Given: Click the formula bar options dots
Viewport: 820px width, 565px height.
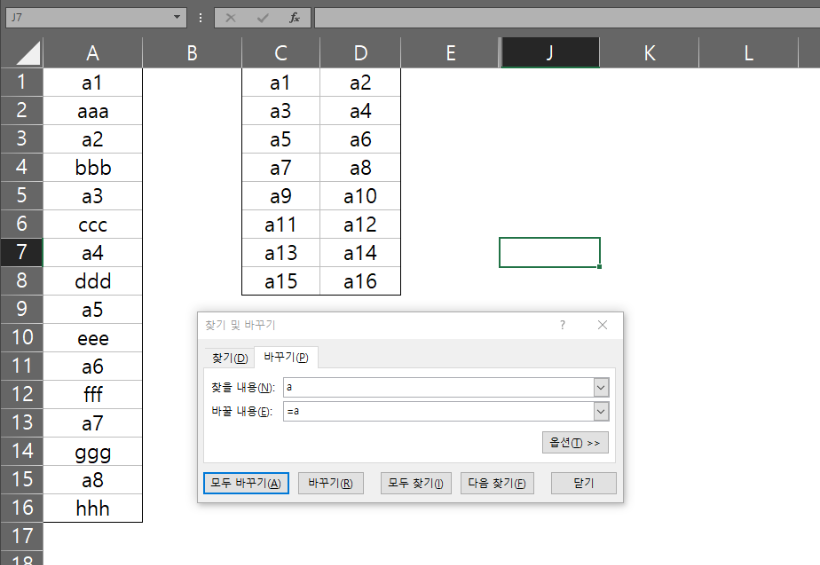Looking at the screenshot, I should pyautogui.click(x=200, y=18).
